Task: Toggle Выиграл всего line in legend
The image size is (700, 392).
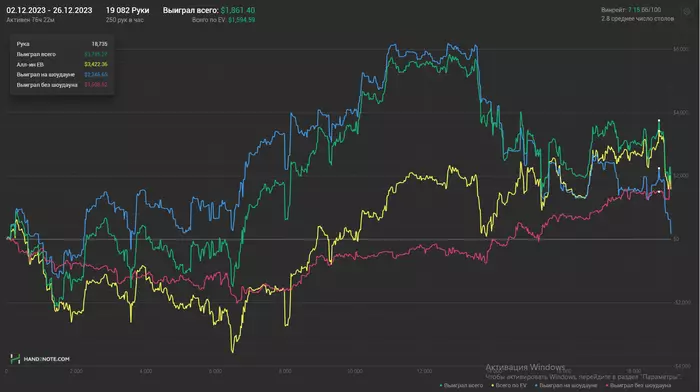Action: click(463, 385)
